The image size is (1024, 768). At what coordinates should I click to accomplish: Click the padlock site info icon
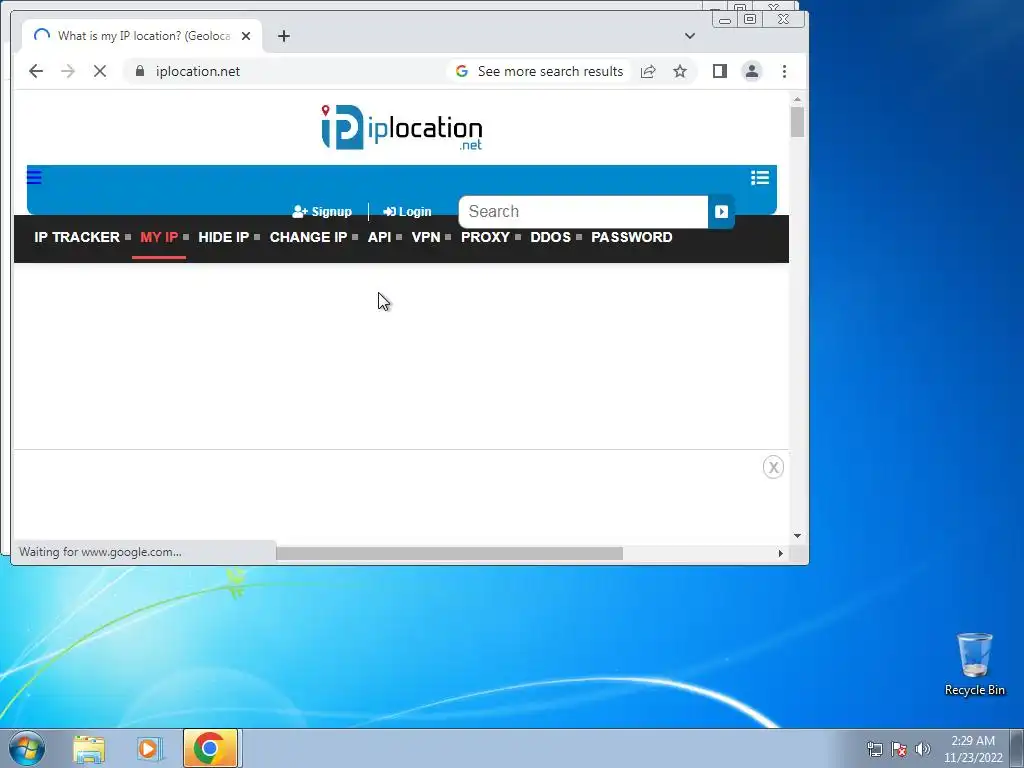pos(140,71)
